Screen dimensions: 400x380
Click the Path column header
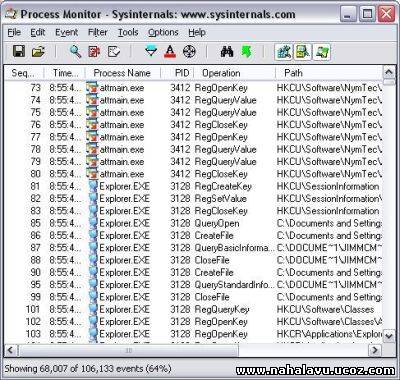329,73
